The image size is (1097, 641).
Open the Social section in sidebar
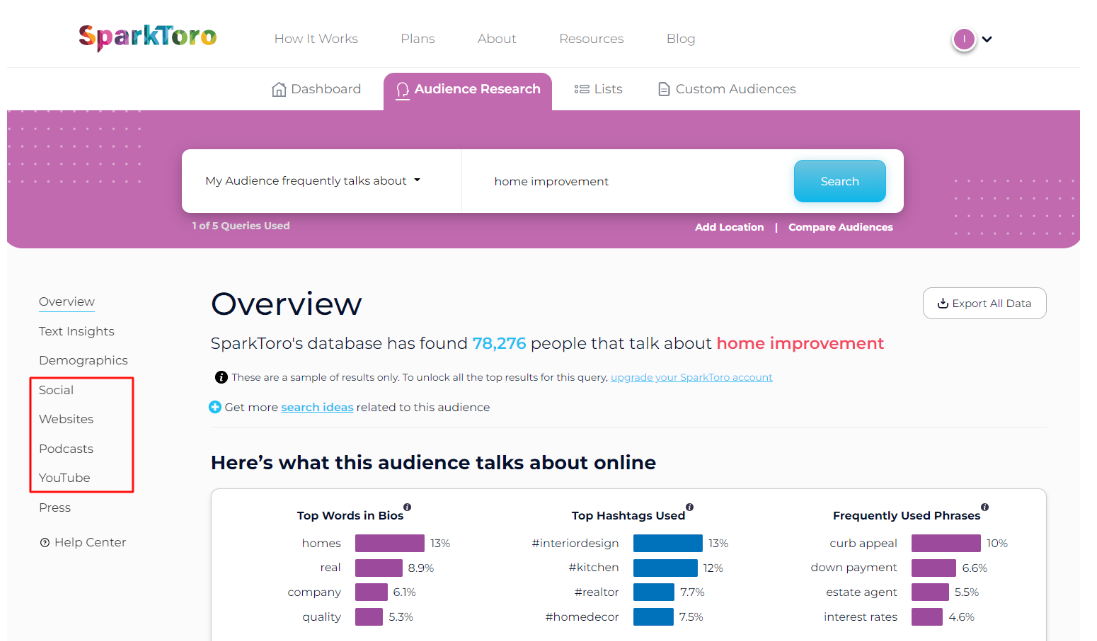[56, 390]
